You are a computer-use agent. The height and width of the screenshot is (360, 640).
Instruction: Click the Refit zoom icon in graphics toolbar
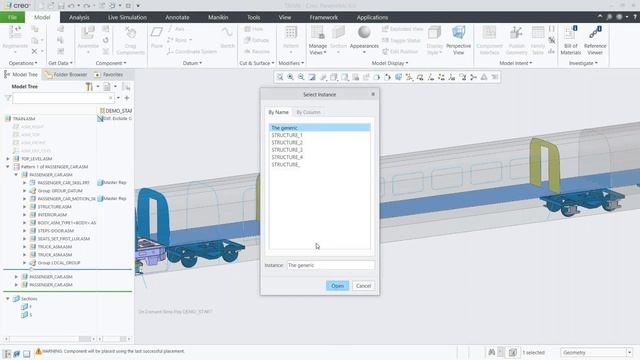pos(280,77)
